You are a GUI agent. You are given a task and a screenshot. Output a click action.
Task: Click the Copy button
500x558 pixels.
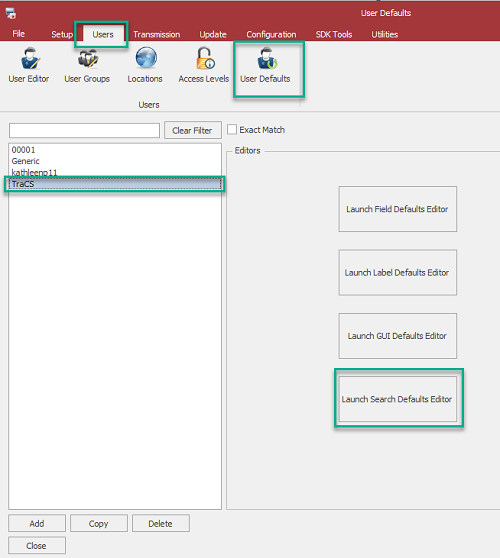[x=99, y=523]
